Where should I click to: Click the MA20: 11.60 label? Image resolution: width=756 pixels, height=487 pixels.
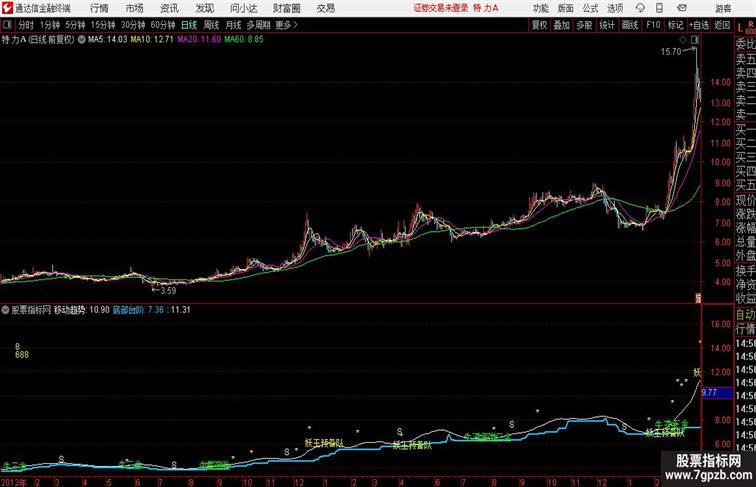point(199,40)
